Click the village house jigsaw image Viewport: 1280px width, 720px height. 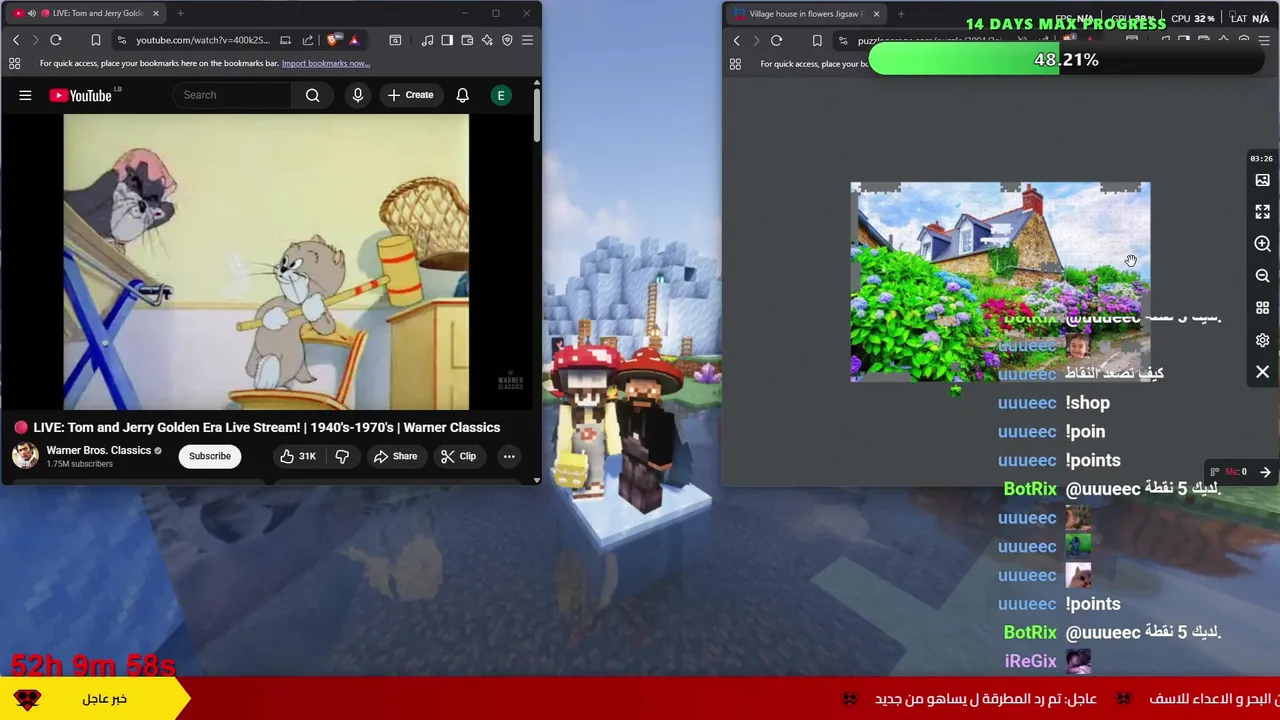tap(1000, 282)
